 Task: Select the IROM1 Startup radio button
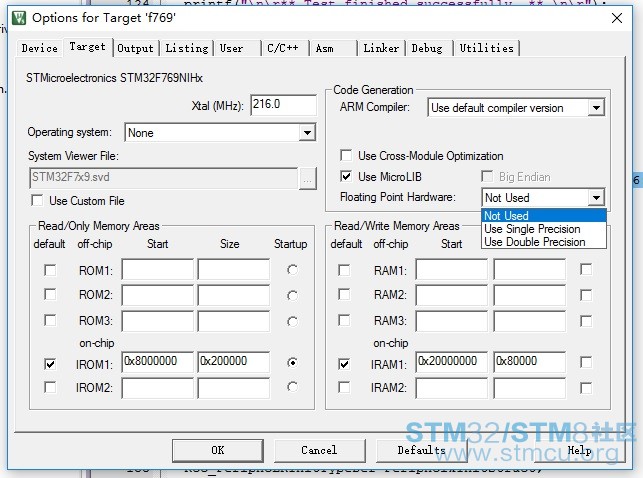tap(292, 362)
